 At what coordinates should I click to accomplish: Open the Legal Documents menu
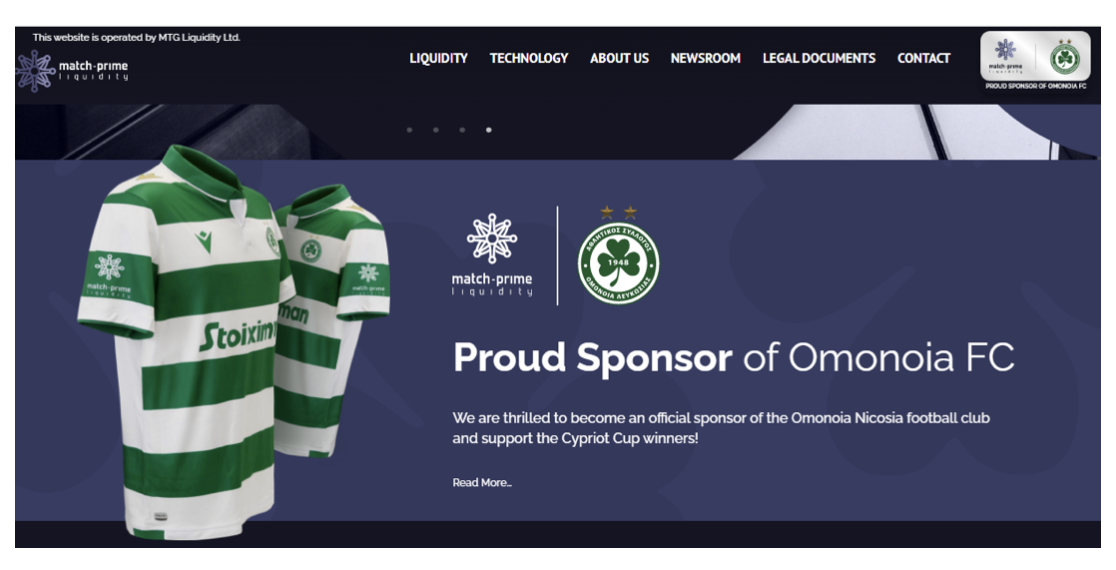pyautogui.click(x=819, y=58)
